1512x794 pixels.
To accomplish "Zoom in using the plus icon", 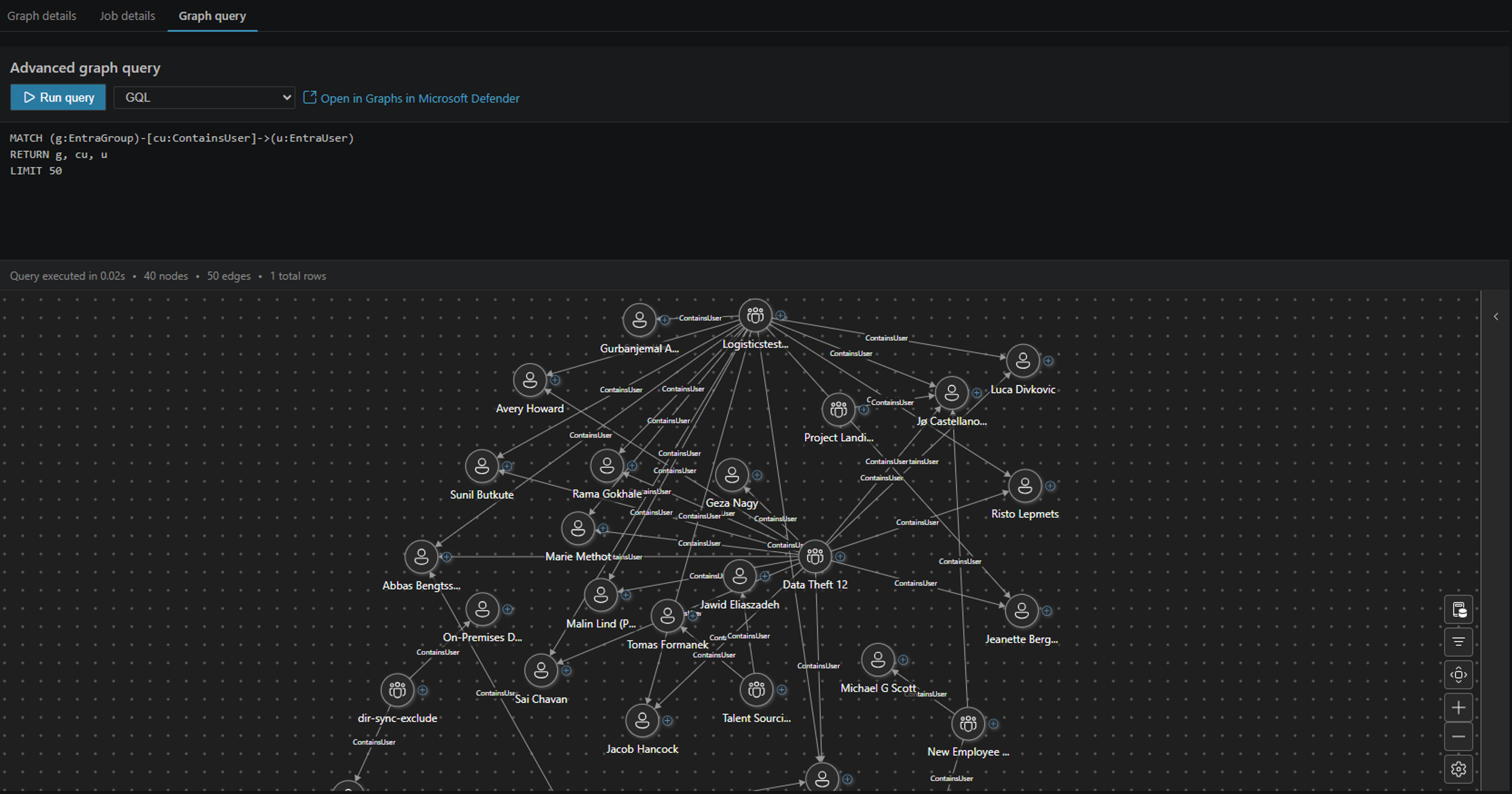I will [1459, 706].
